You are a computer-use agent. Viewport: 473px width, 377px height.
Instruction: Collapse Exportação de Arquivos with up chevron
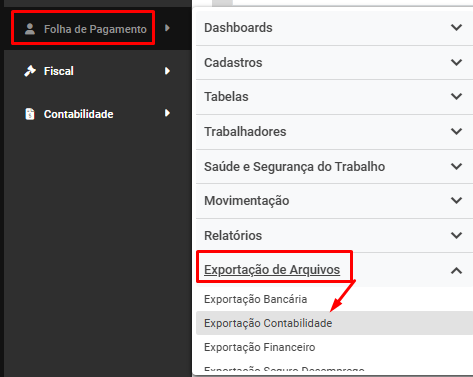click(x=456, y=270)
